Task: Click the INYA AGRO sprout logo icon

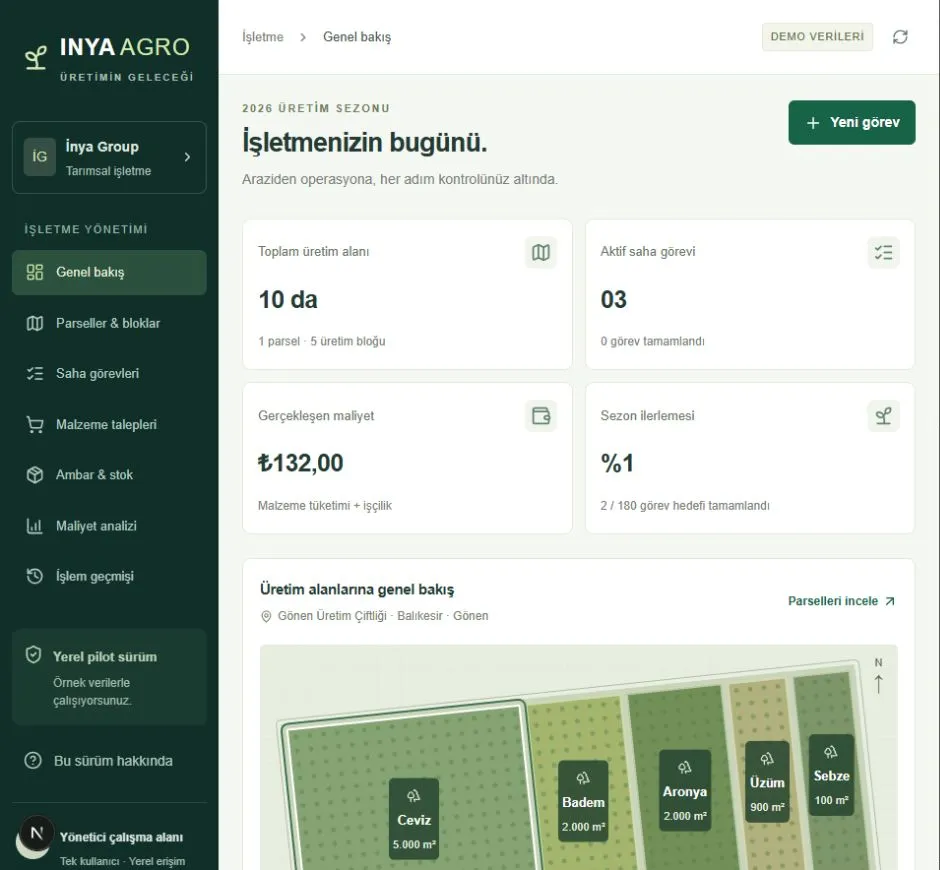Action: [x=36, y=58]
